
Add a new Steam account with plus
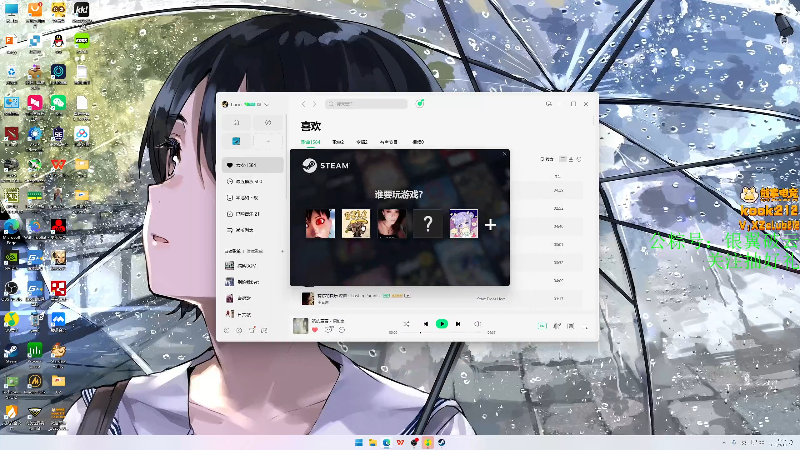coord(490,224)
